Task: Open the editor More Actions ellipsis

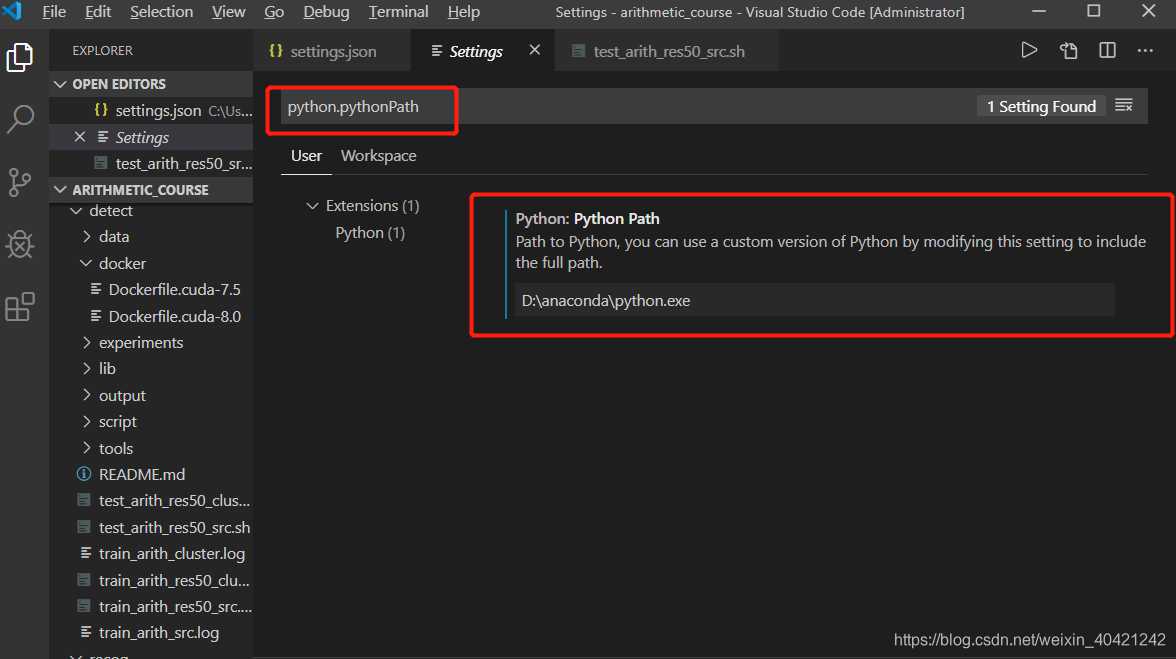Action: pyautogui.click(x=1145, y=50)
